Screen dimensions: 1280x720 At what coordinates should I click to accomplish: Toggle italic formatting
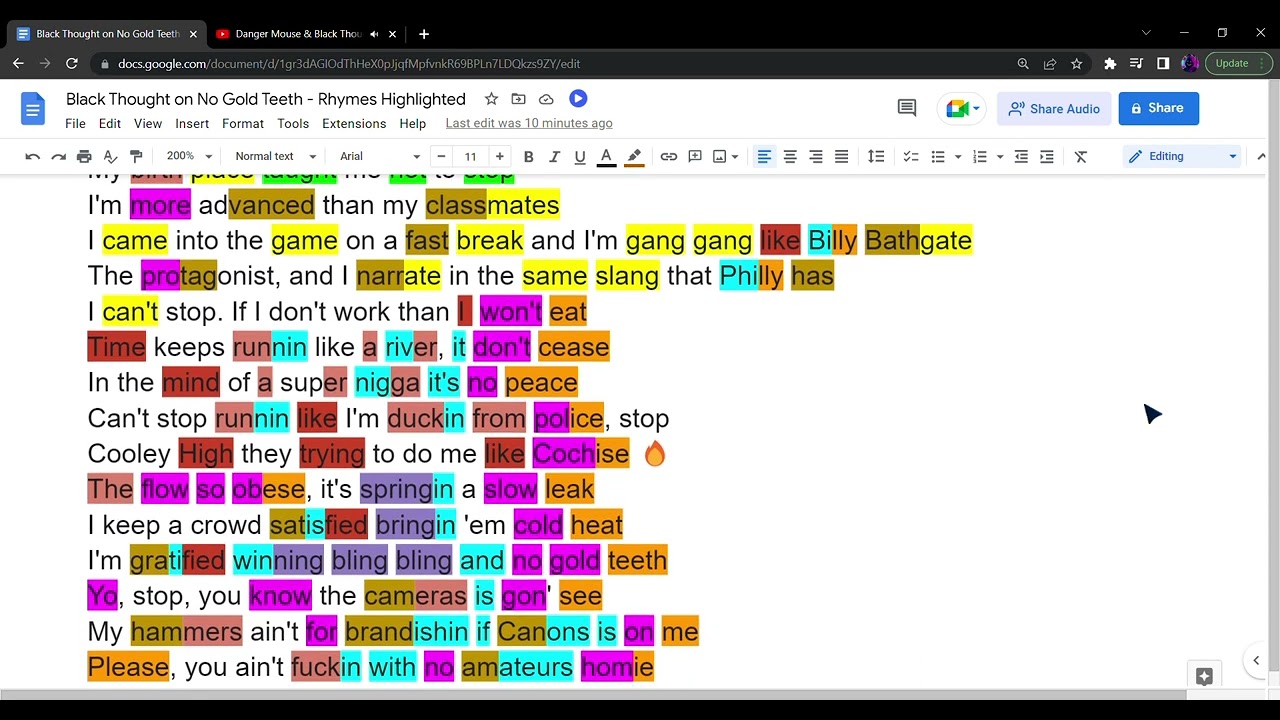pos(554,156)
